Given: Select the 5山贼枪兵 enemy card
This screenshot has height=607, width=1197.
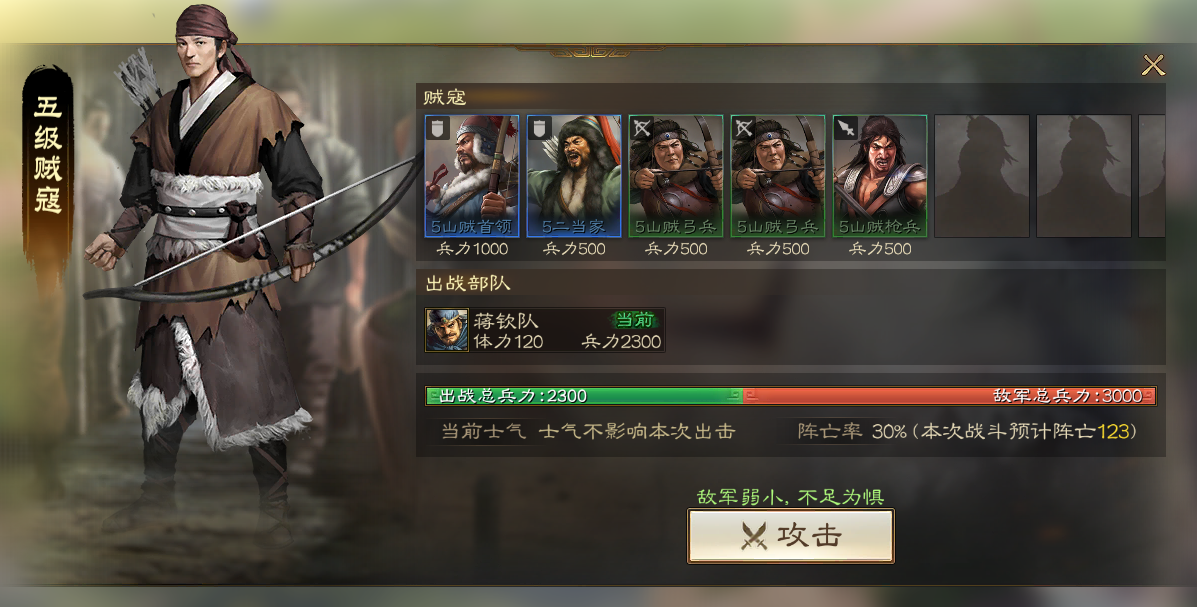Looking at the screenshot, I should 880,176.
